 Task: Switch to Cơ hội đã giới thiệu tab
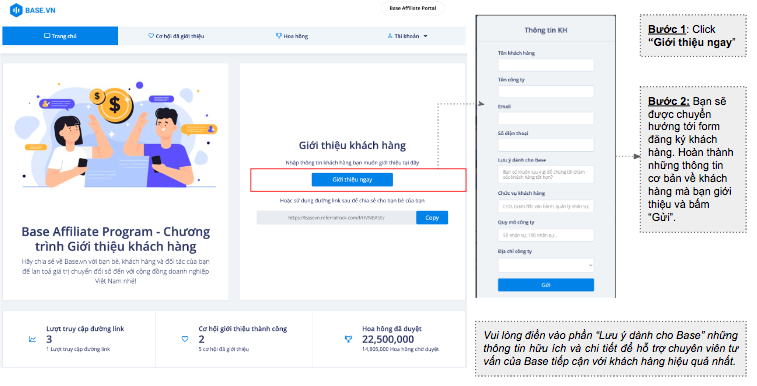click(176, 36)
